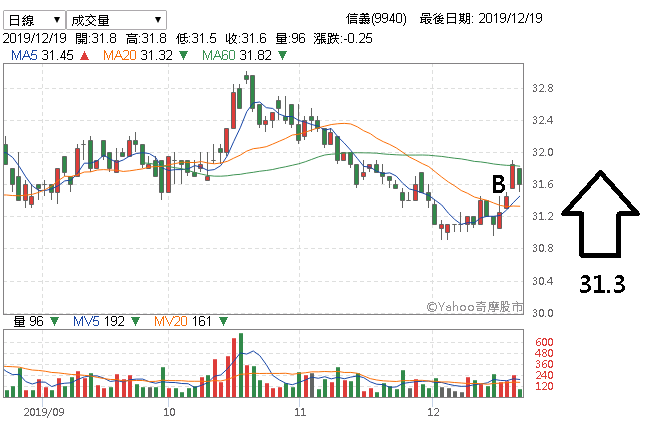Screen dimensions: 650x425
Task: Click the 32.0 price axis label
Action: point(543,153)
